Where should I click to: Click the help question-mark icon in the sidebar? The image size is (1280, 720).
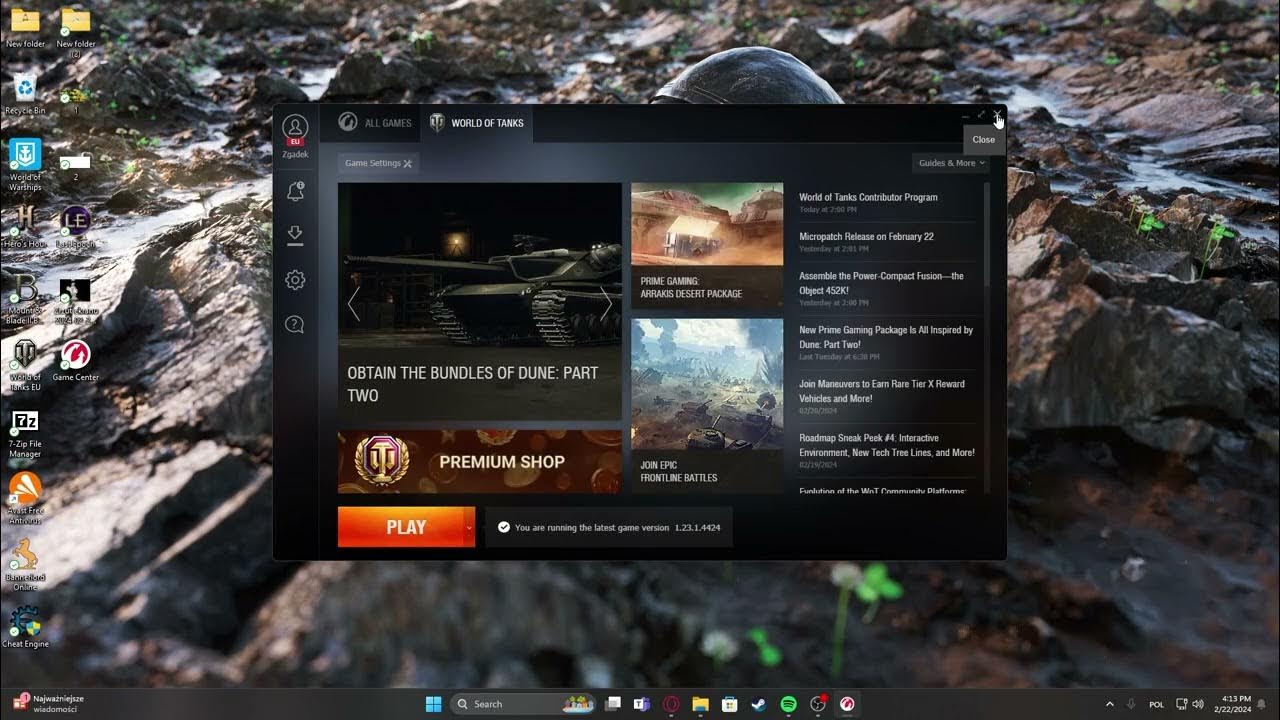pos(294,324)
